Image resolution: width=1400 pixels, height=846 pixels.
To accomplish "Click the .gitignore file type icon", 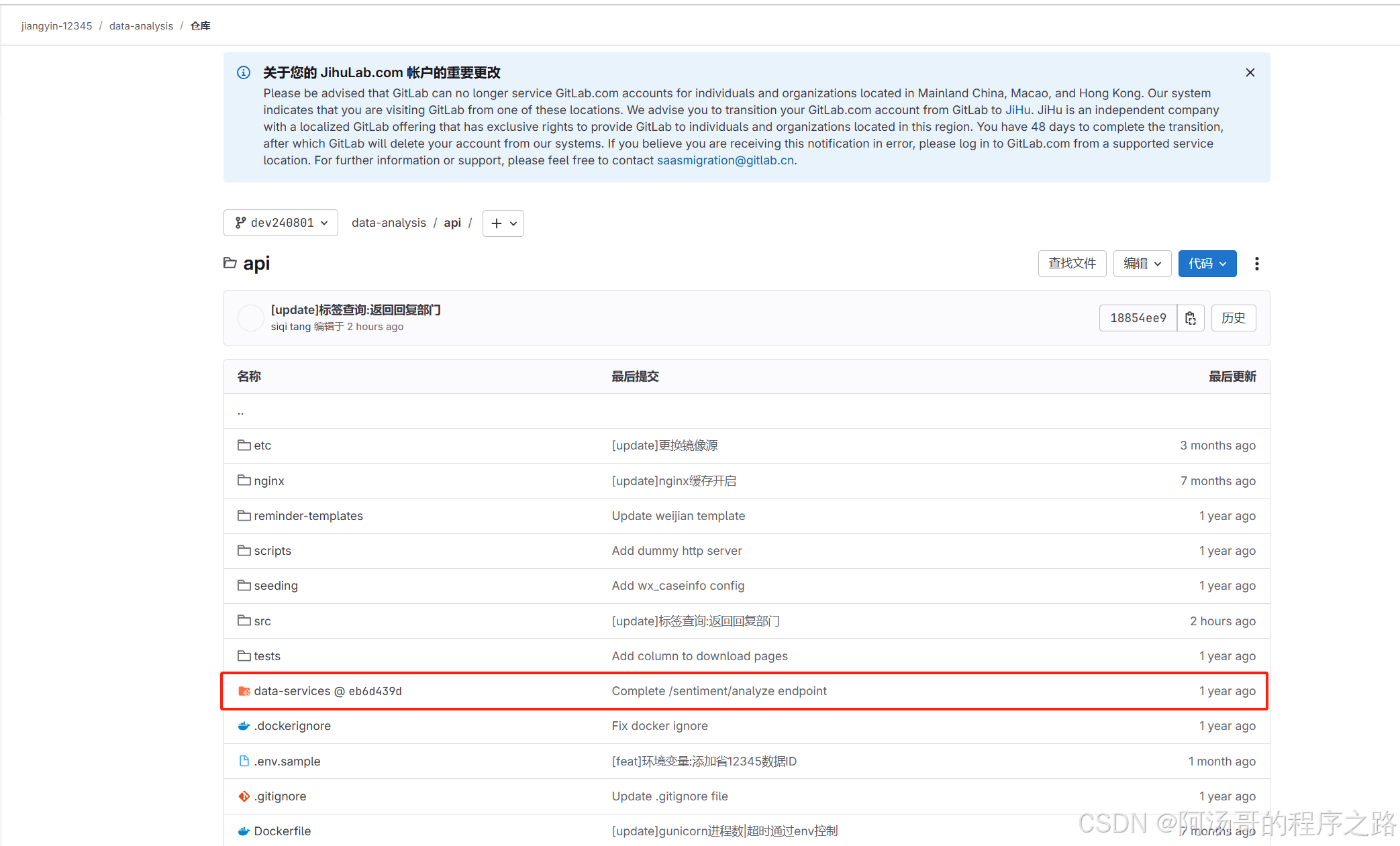I will coord(244,796).
